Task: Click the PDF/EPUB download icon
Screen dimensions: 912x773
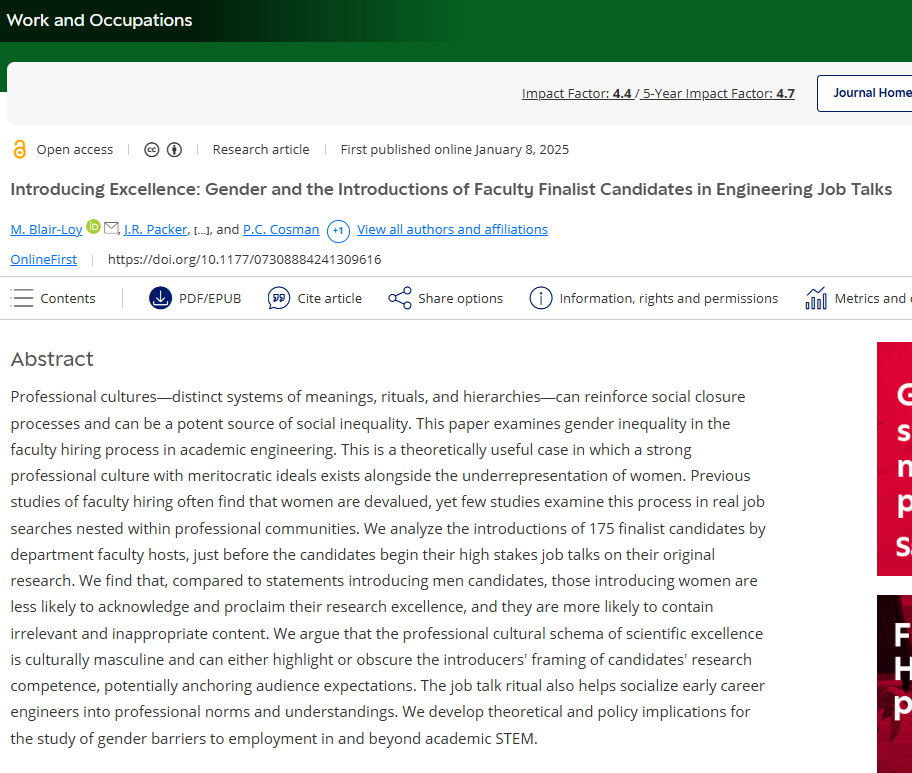Action: [161, 298]
